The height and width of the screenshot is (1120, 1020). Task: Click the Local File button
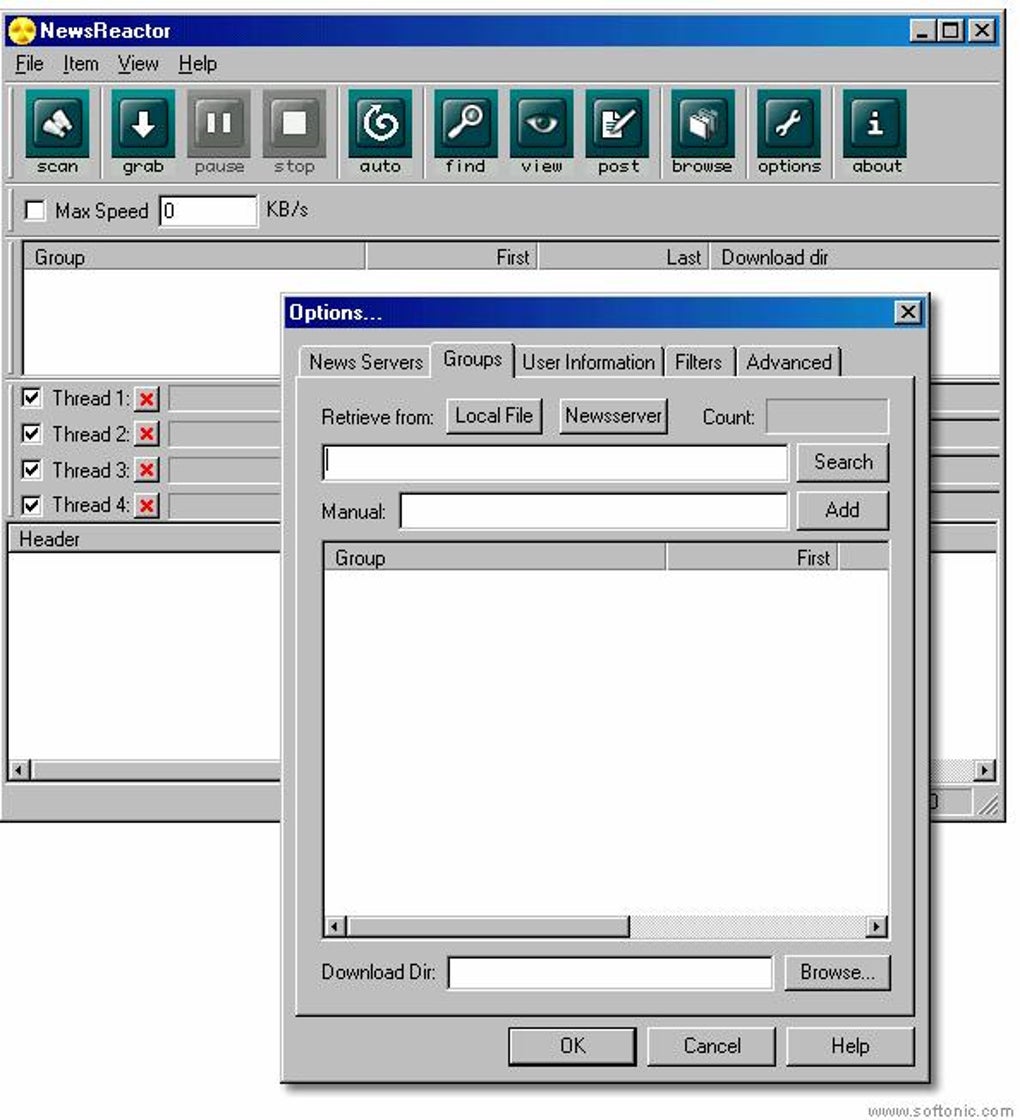(x=494, y=416)
